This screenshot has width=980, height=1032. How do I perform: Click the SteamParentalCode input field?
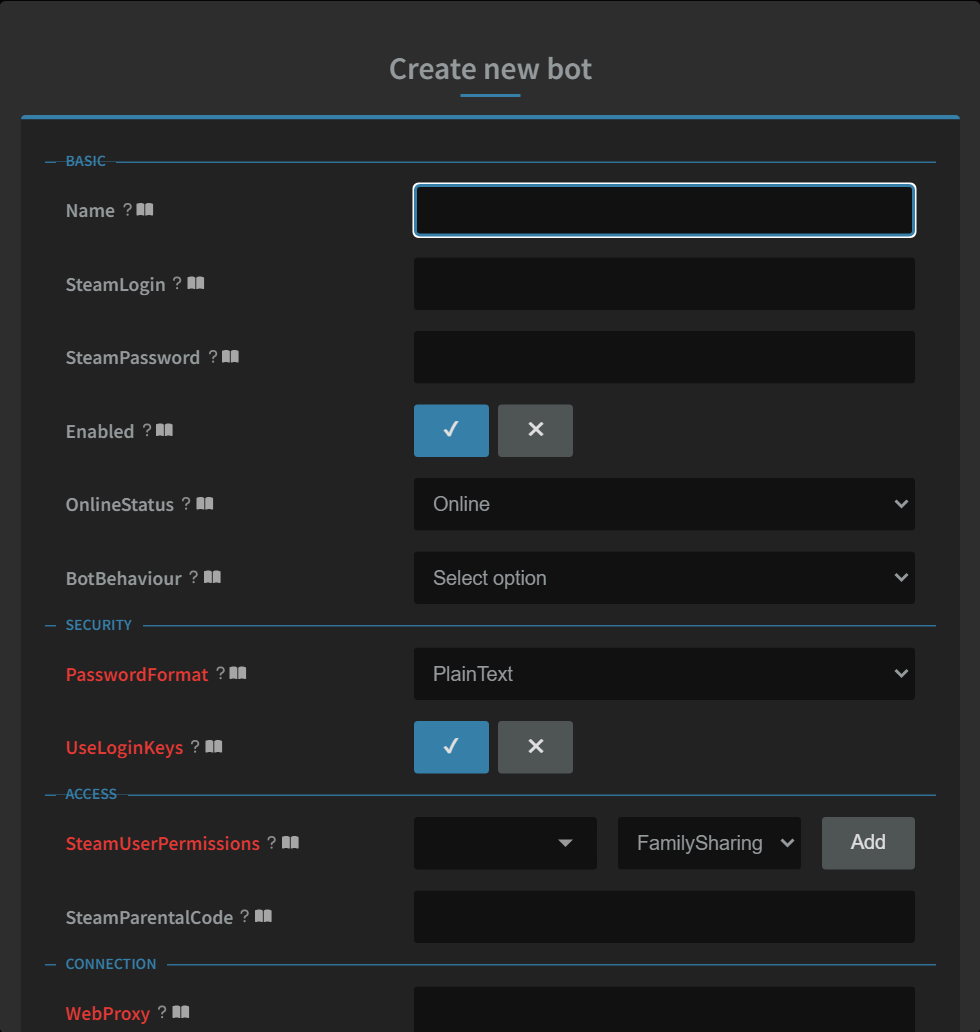[664, 917]
